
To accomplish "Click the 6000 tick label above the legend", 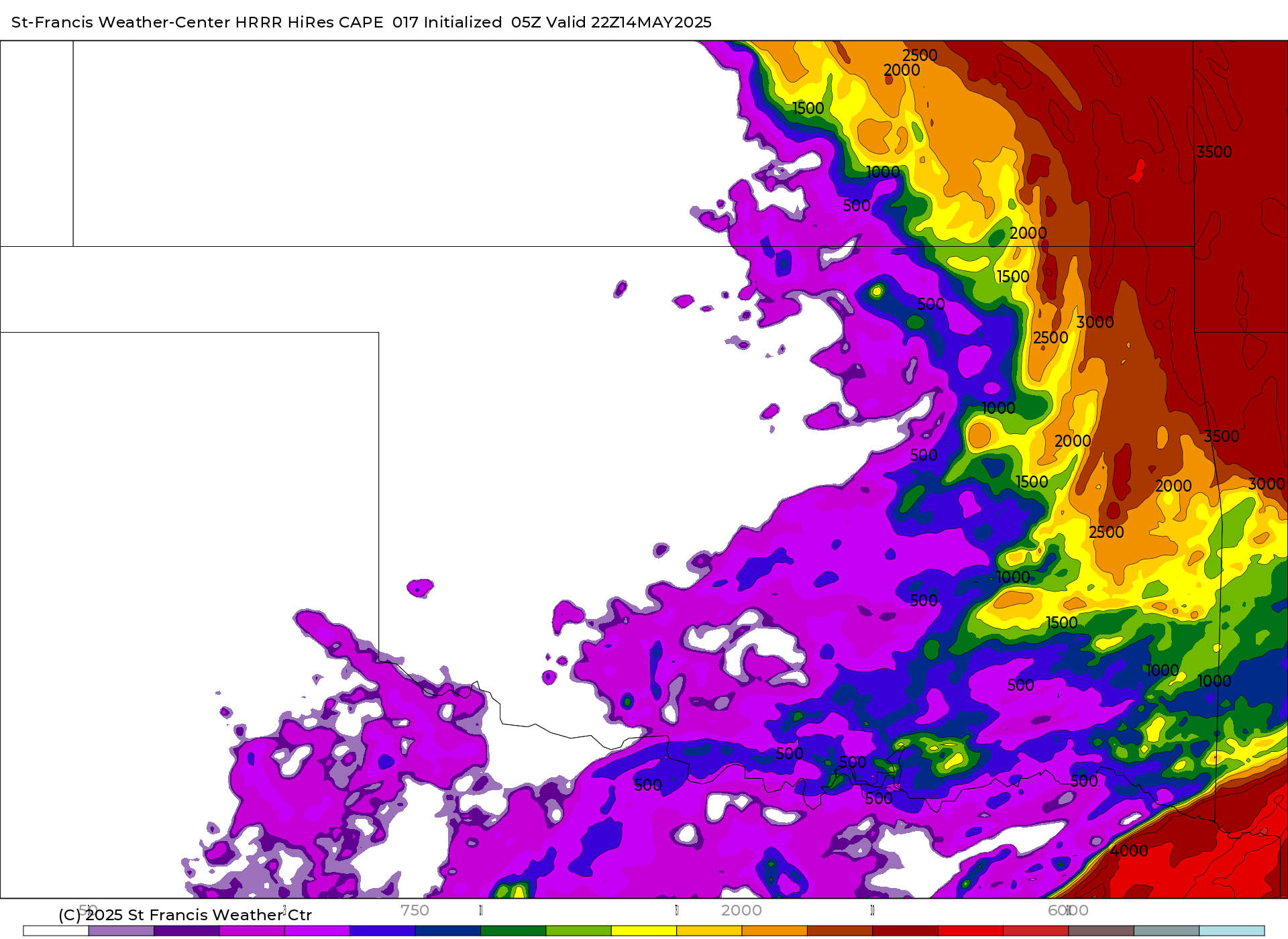I will pyautogui.click(x=1068, y=910).
